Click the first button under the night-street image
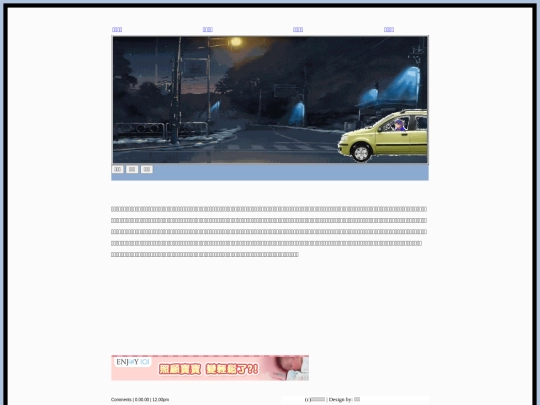The width and height of the screenshot is (540, 405). (117, 169)
